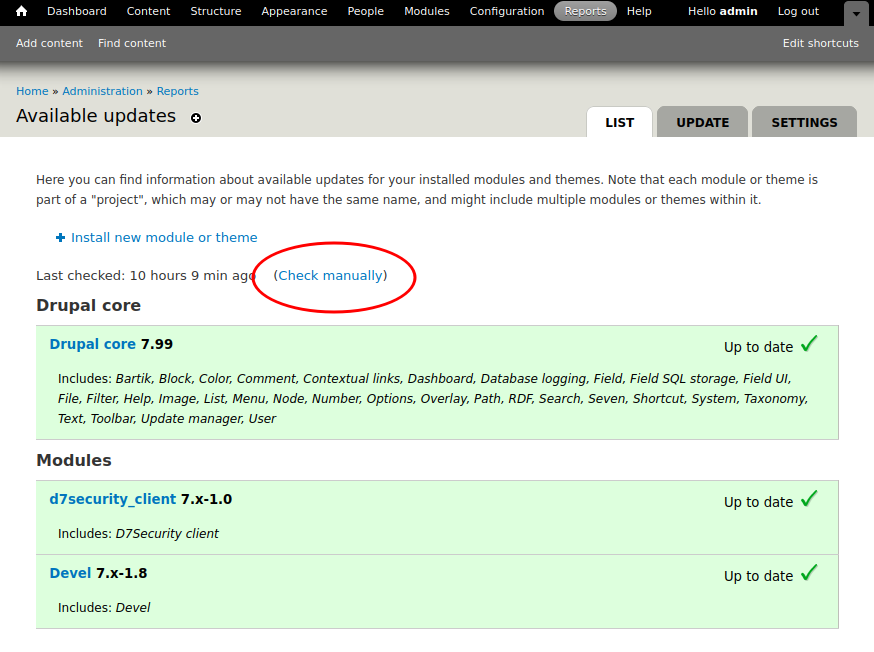Image resolution: width=874 pixels, height=652 pixels.
Task: Switch to the List tab
Action: click(x=619, y=122)
